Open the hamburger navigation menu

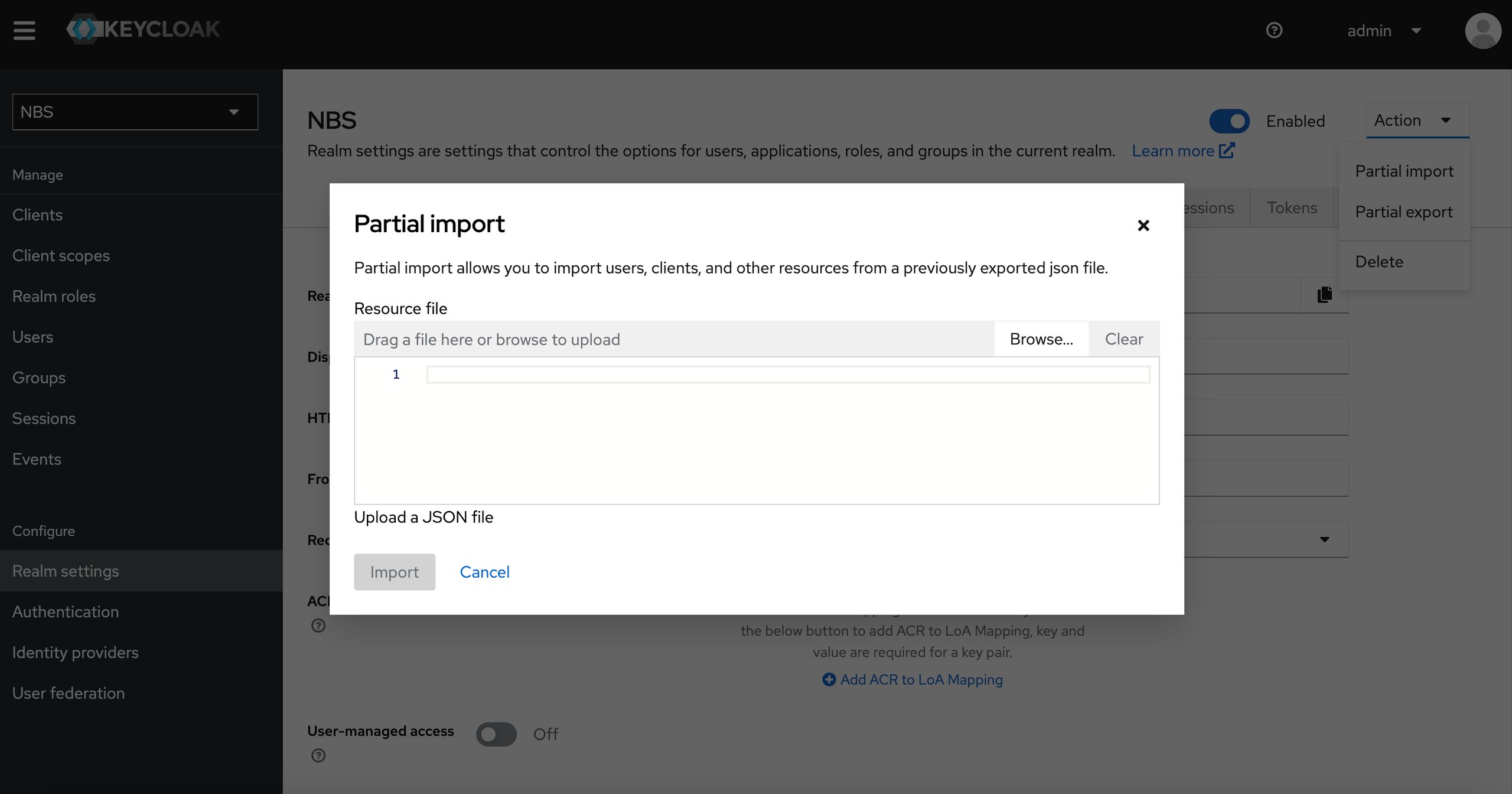(x=24, y=30)
